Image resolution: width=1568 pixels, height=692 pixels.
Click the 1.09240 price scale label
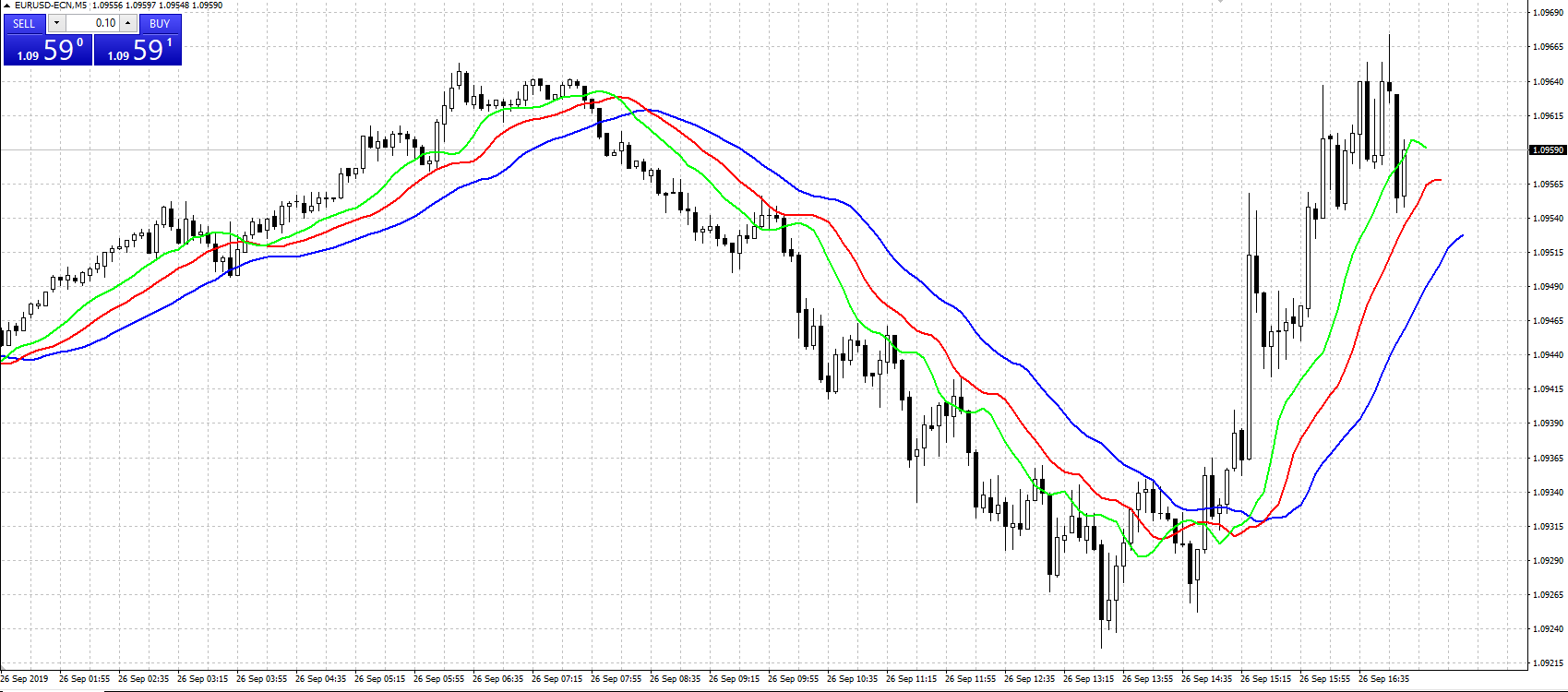pyautogui.click(x=1548, y=629)
